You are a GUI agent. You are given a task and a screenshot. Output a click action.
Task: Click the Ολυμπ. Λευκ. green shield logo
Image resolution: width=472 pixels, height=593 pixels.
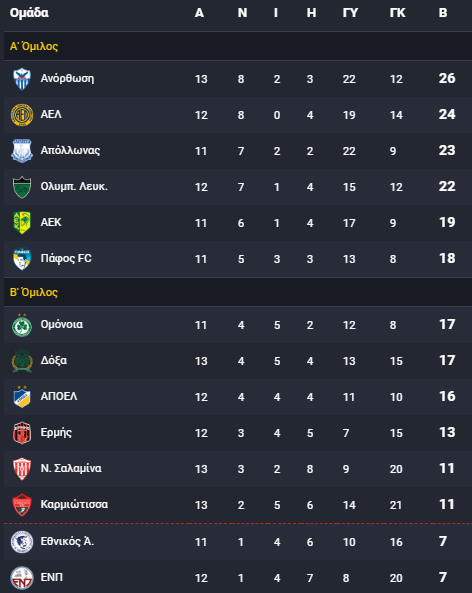[22, 187]
